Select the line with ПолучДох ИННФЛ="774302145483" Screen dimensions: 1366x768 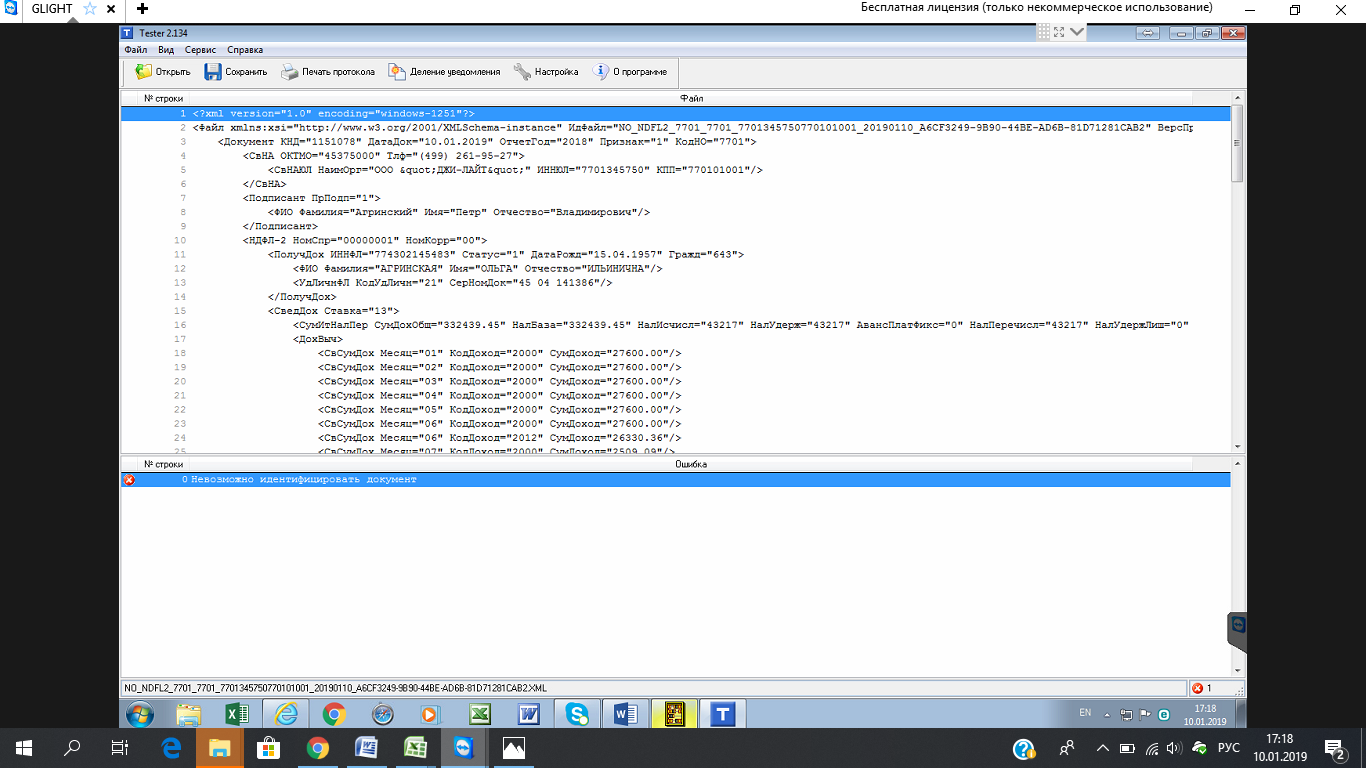pos(675,255)
